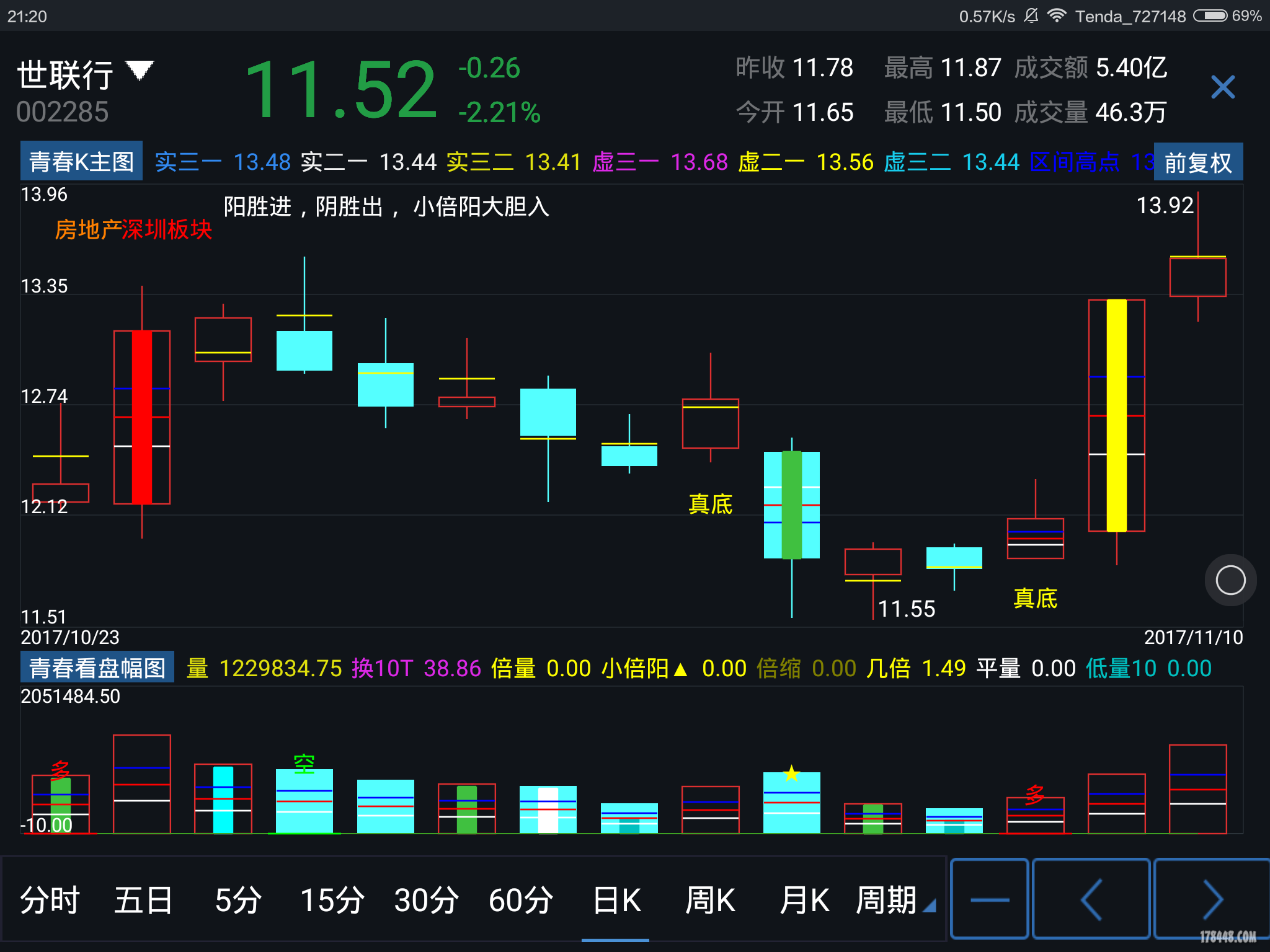Tap the 青春K主图 indicator label
This screenshot has height=952, width=1270.
[81, 161]
